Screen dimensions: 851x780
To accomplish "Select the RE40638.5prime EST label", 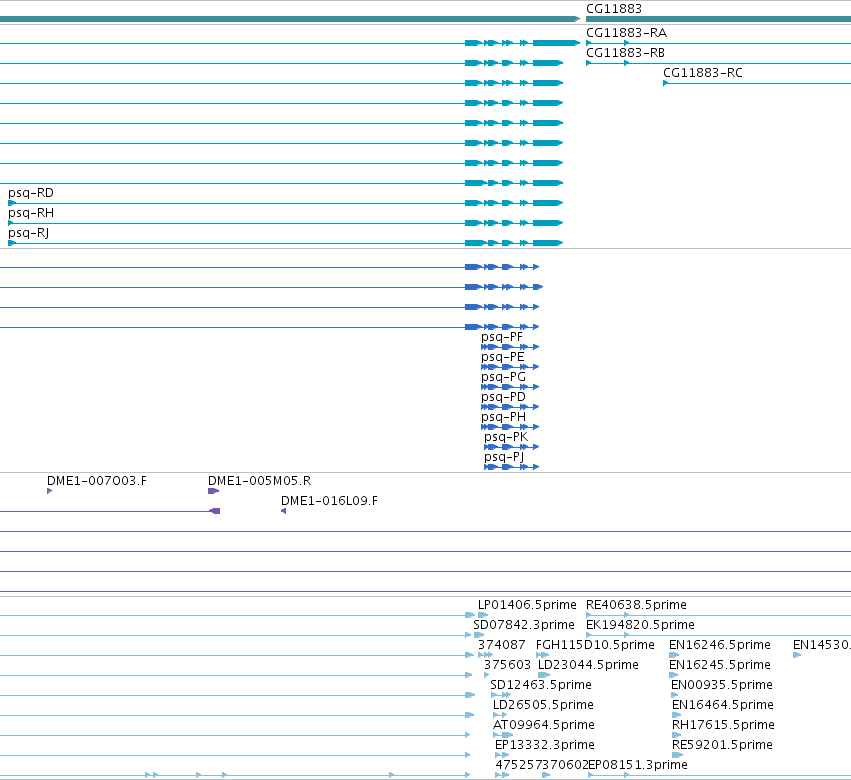I will [636, 605].
